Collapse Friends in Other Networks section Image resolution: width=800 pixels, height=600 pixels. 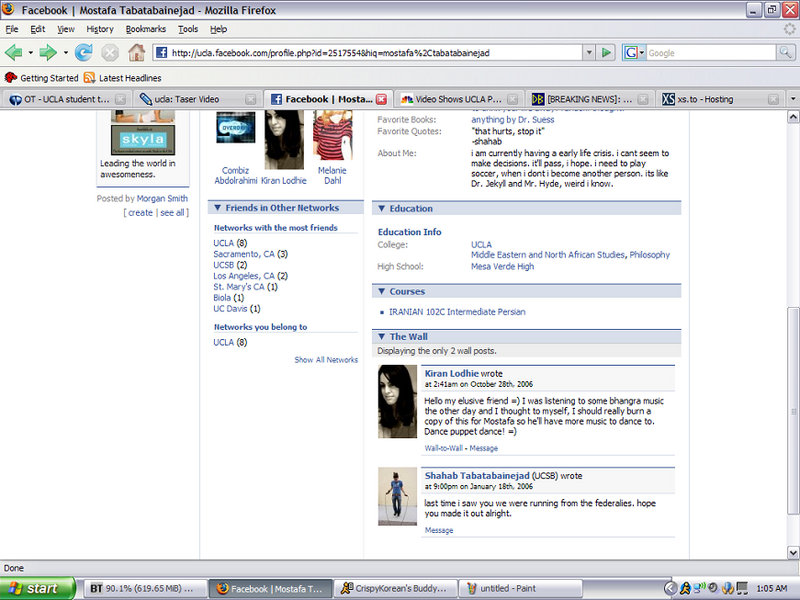pyautogui.click(x=218, y=208)
